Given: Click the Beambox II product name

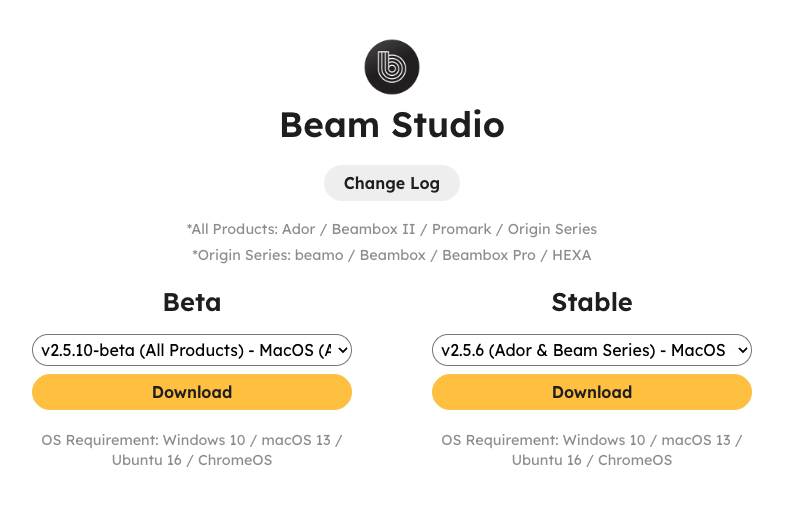Looking at the screenshot, I should (x=373, y=229).
